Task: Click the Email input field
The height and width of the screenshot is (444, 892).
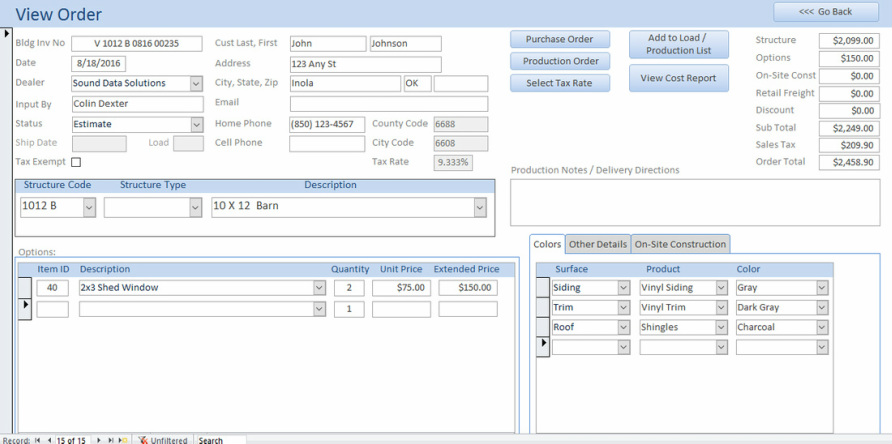Action: [x=389, y=104]
